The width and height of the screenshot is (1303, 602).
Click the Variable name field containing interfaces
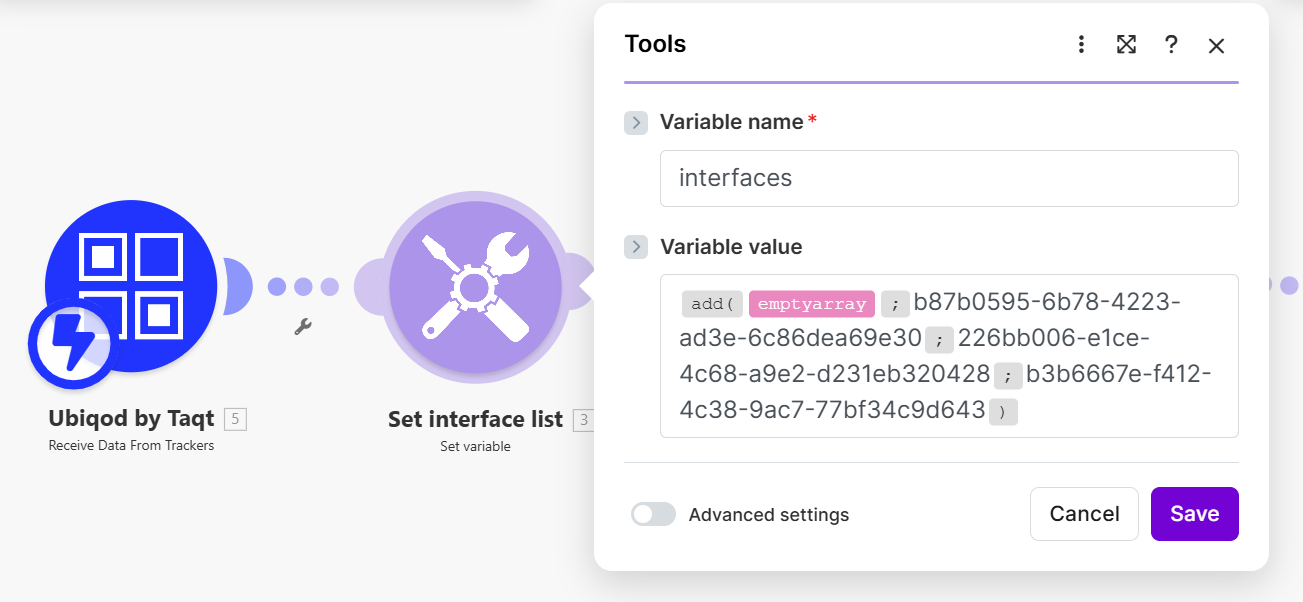pos(948,178)
